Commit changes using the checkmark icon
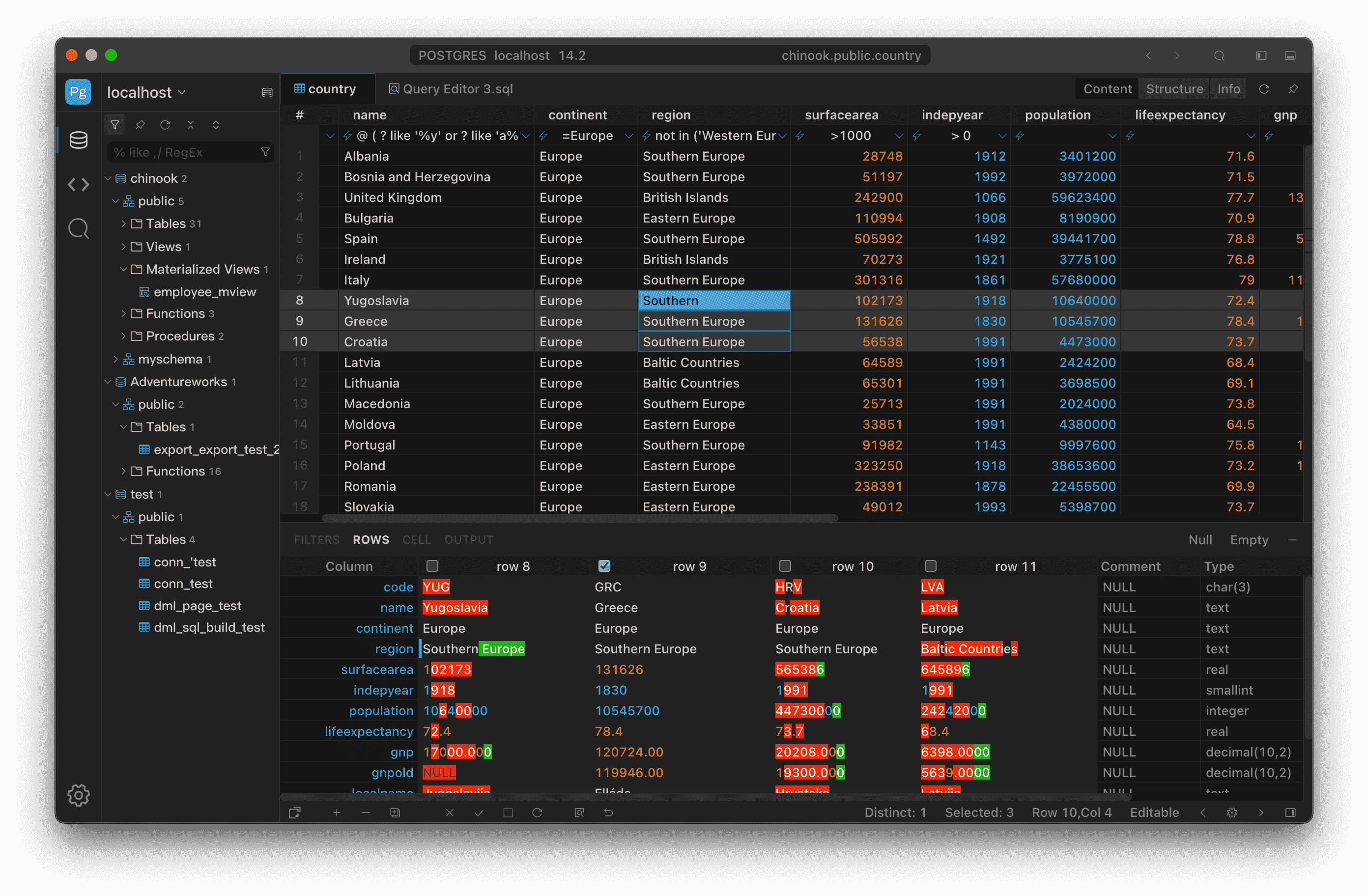1368x896 pixels. [x=479, y=812]
